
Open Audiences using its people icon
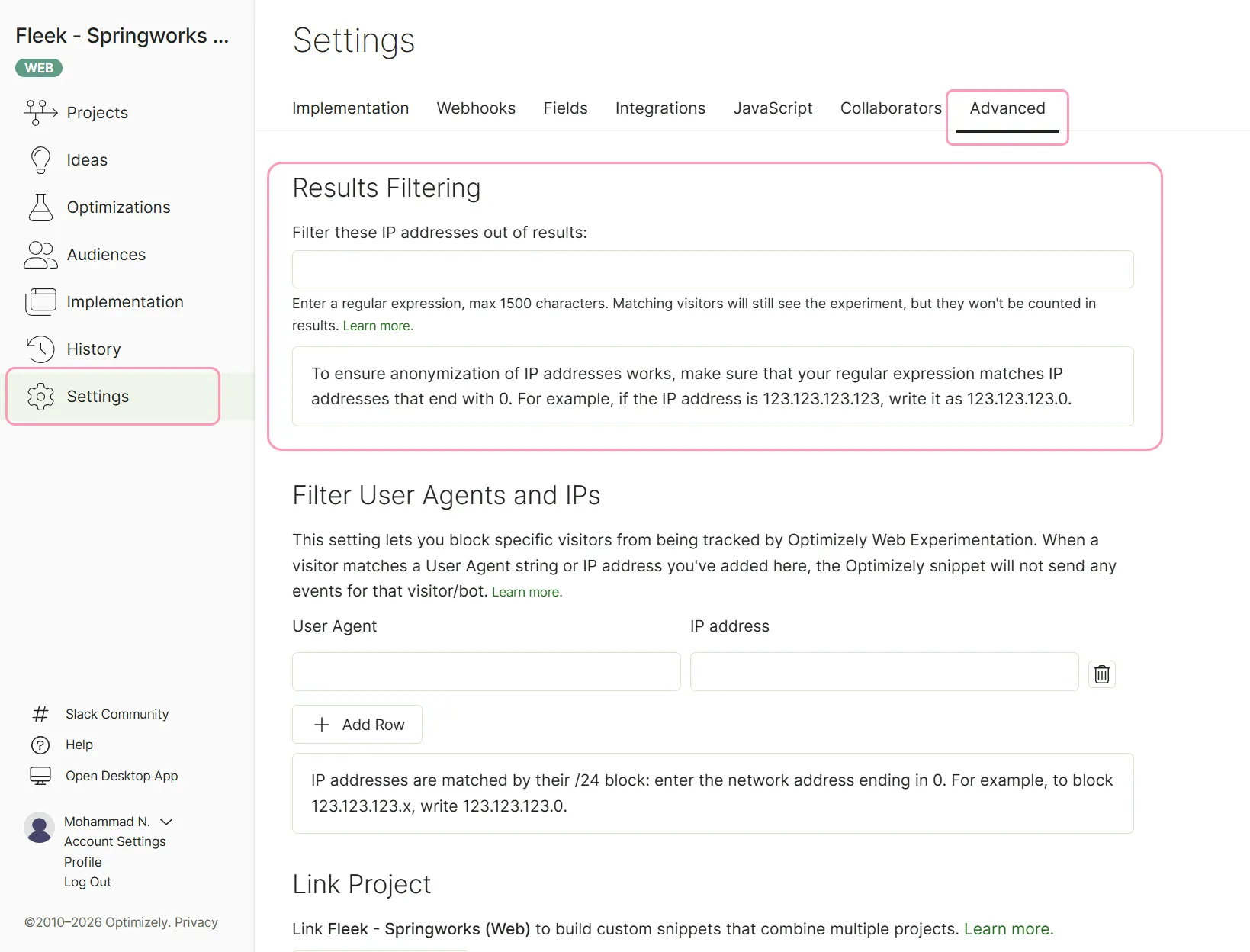click(x=40, y=255)
